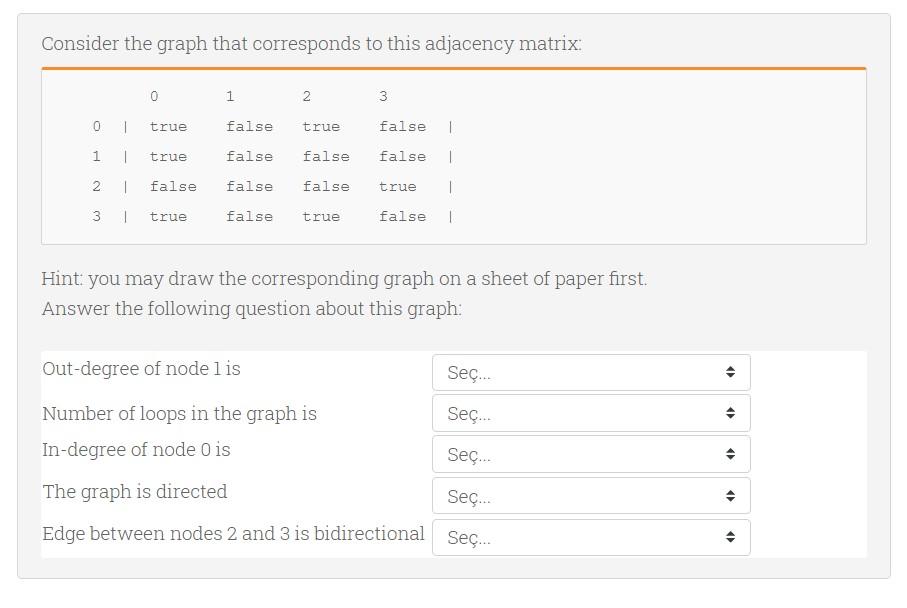Click the arrow icon on directed dropdown
Image resolution: width=907 pixels, height=608 pixels.
pos(731,496)
